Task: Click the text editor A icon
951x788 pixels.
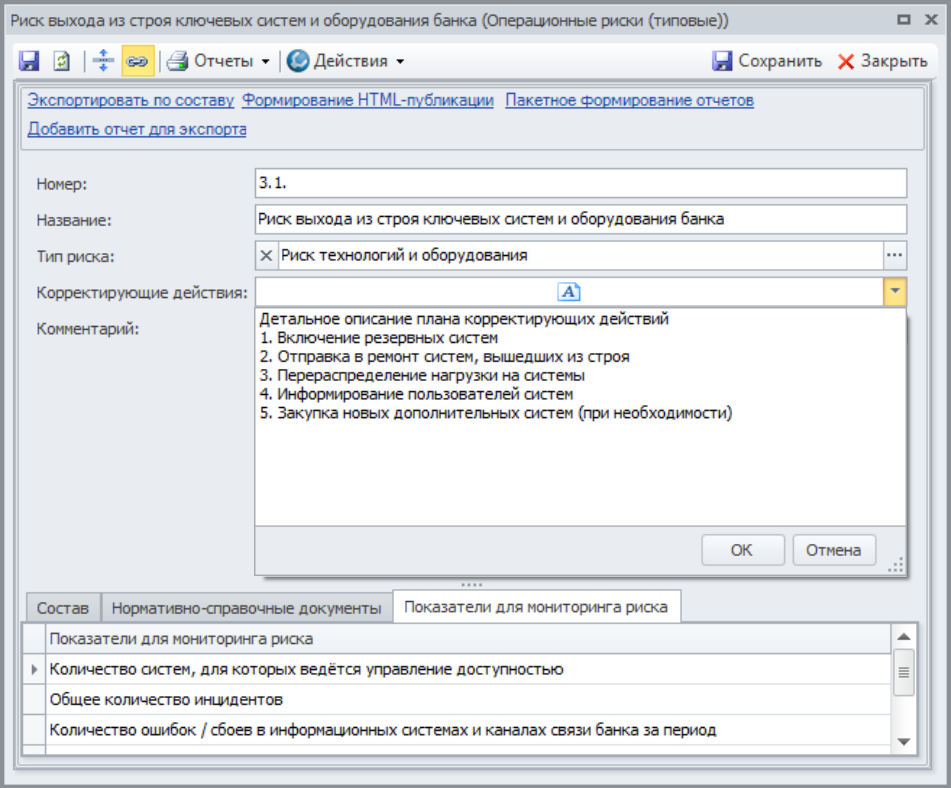Action: tap(569, 292)
